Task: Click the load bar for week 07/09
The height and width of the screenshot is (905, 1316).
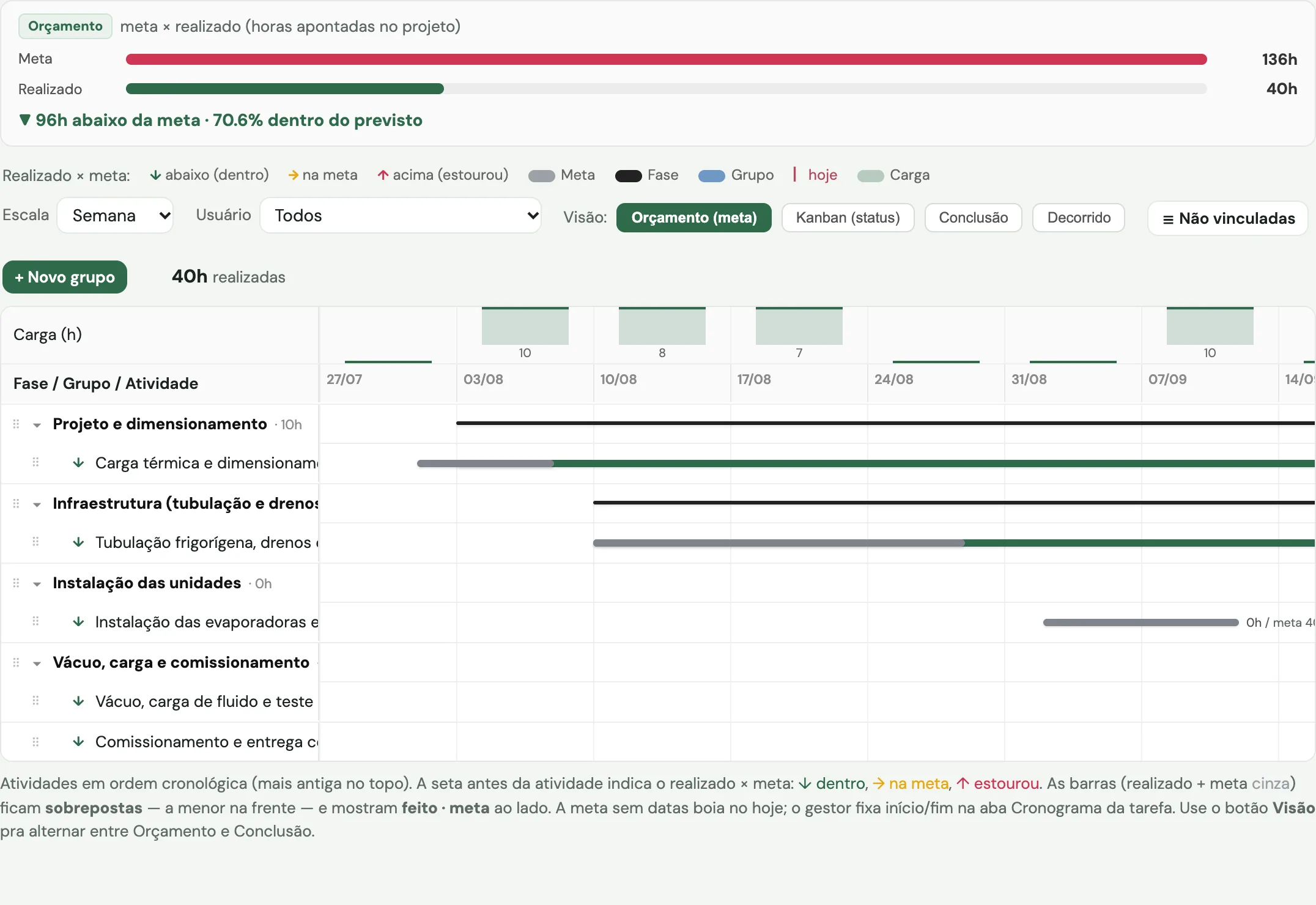Action: [x=1210, y=326]
